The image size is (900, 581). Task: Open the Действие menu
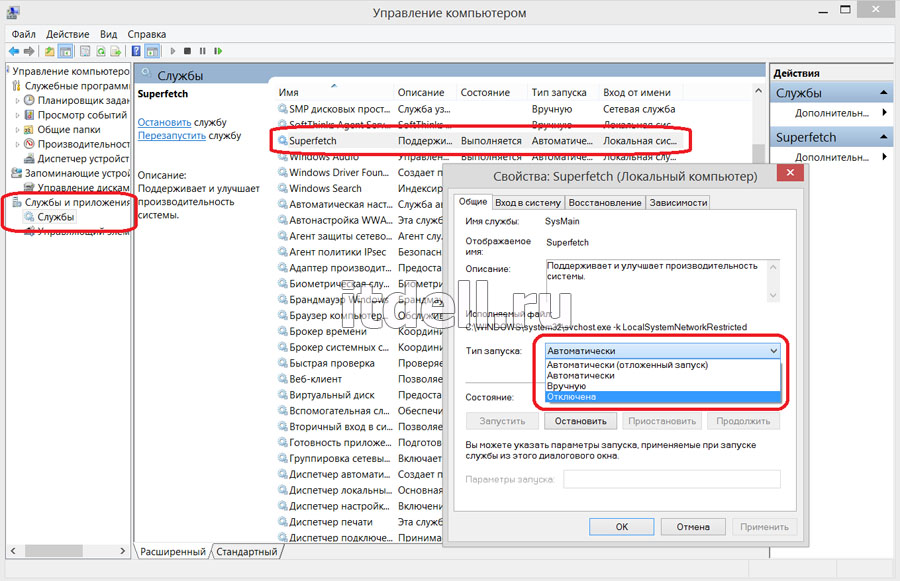[x=68, y=34]
